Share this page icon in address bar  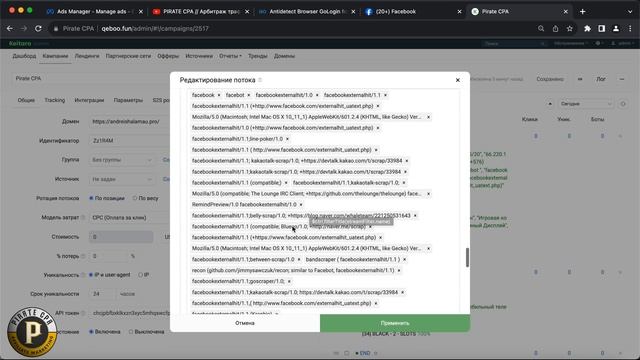tap(556, 29)
